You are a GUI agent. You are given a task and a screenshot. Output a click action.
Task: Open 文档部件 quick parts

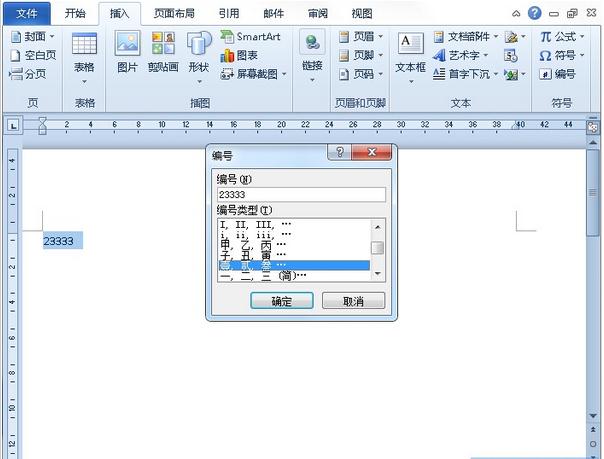pyautogui.click(x=465, y=37)
